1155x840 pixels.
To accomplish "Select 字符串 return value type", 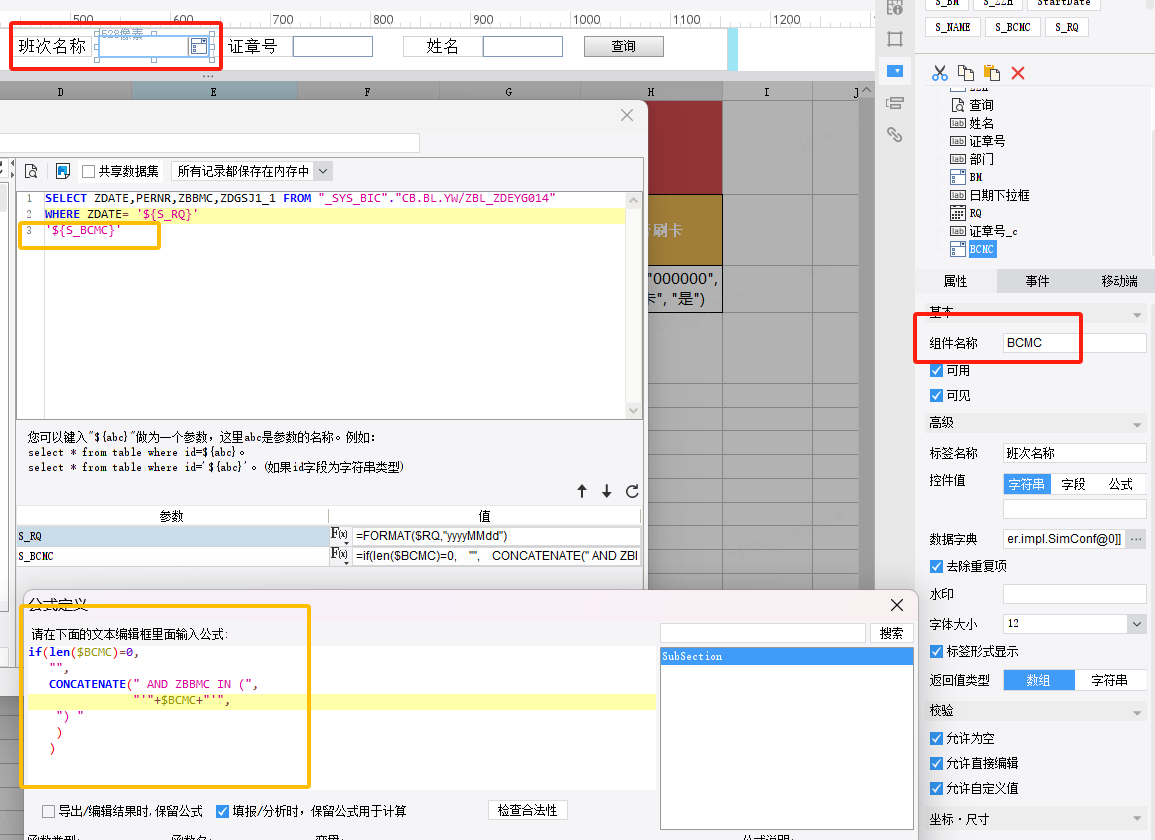I will tap(1109, 680).
